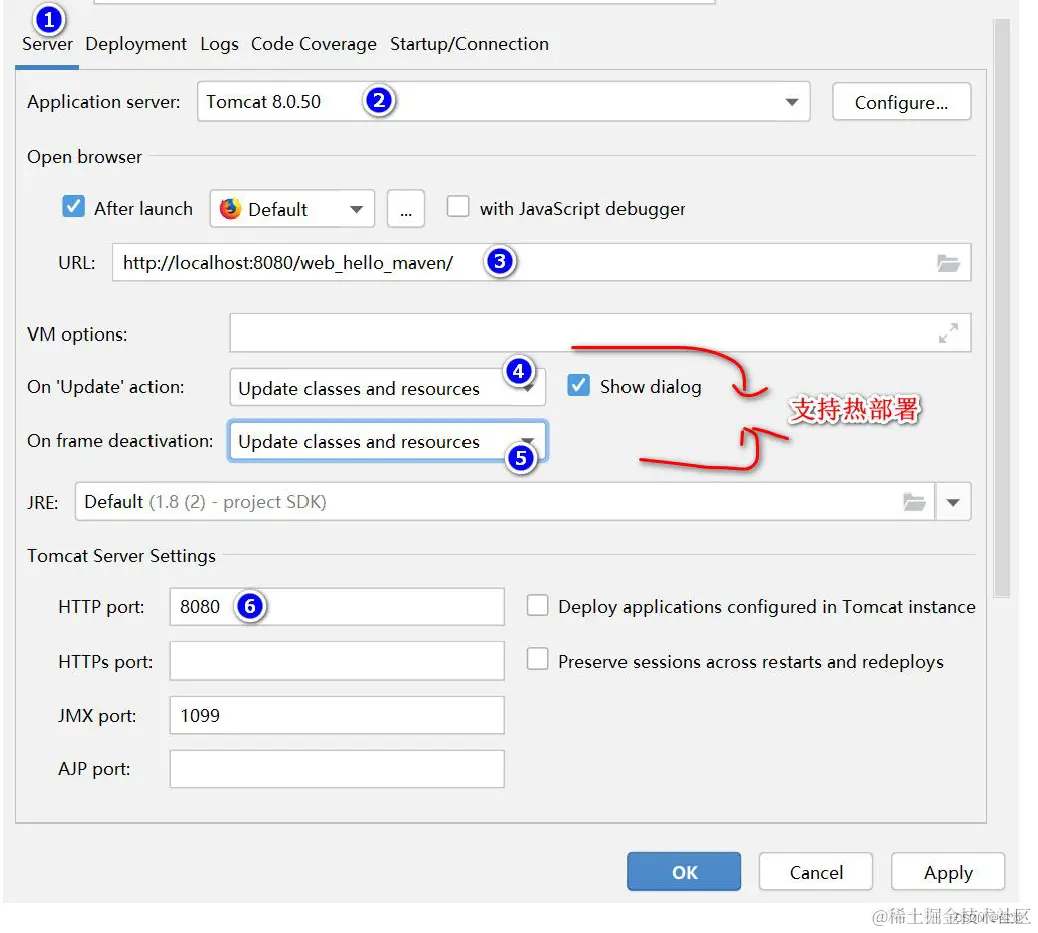Click the Apply button

pyautogui.click(x=948, y=872)
